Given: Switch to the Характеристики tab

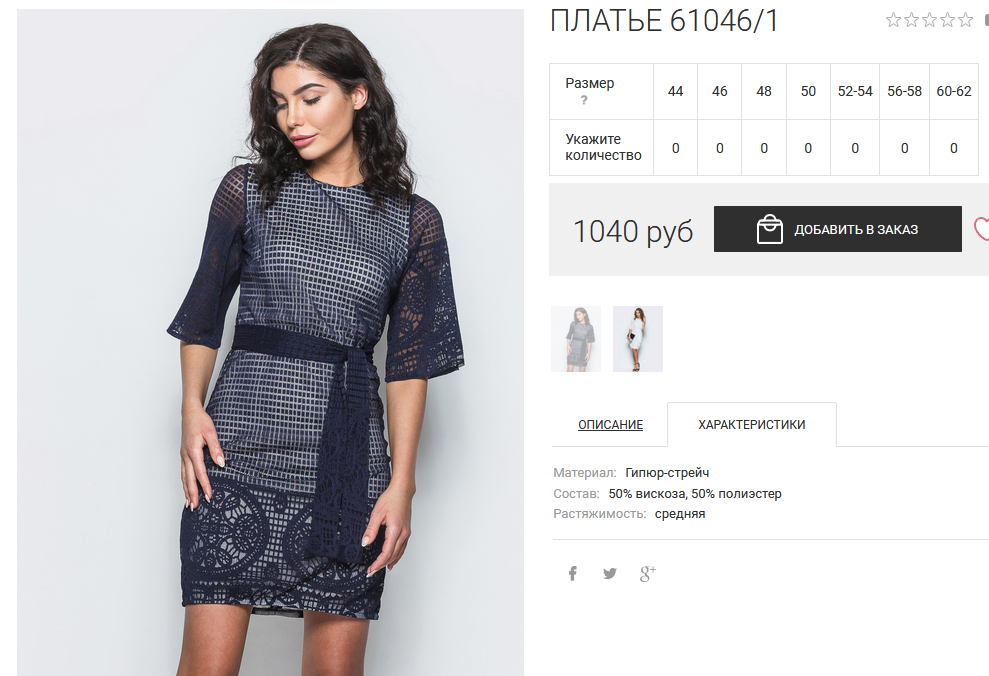Looking at the screenshot, I should click(752, 424).
